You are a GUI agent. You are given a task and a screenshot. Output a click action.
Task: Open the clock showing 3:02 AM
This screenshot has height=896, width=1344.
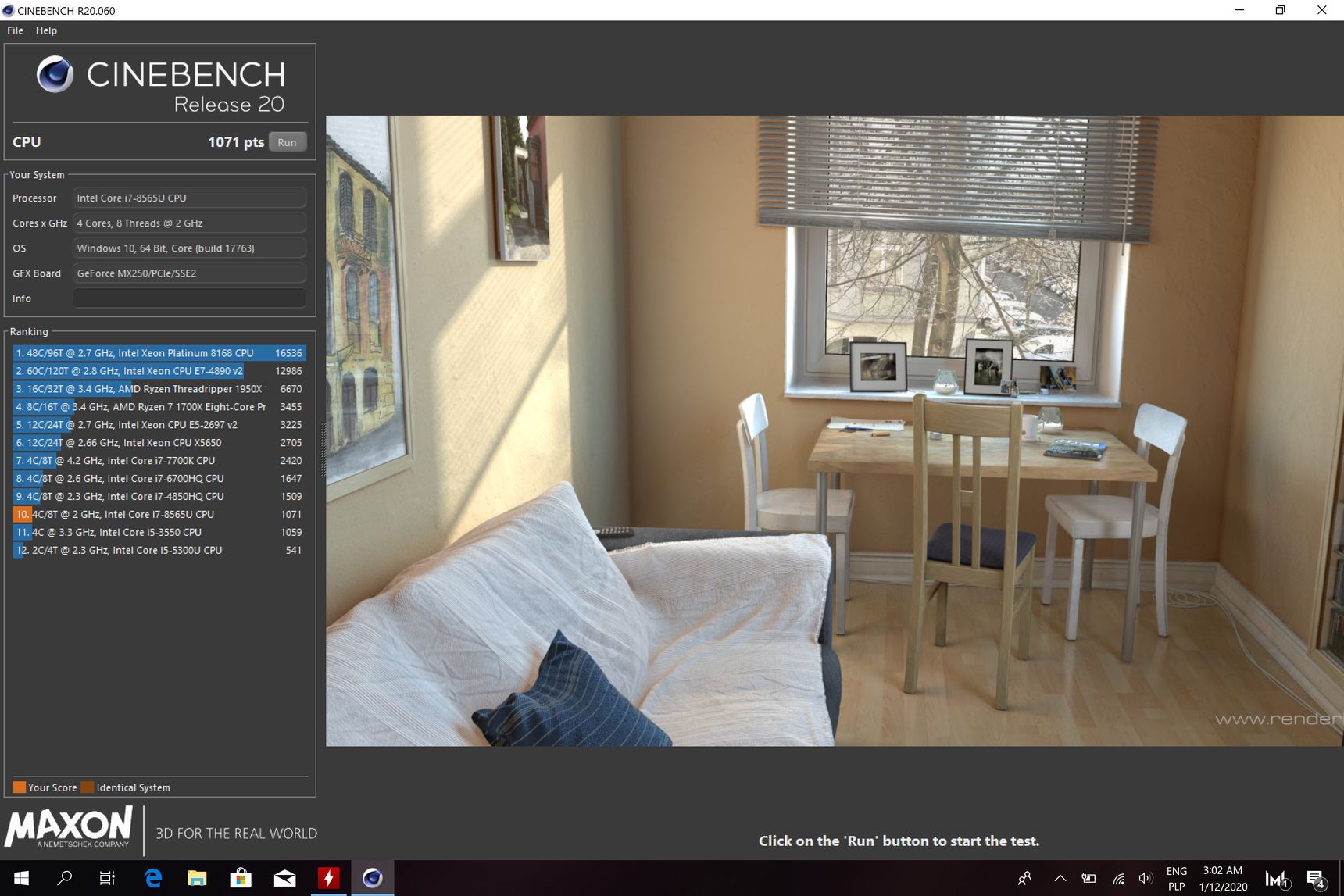1223,878
